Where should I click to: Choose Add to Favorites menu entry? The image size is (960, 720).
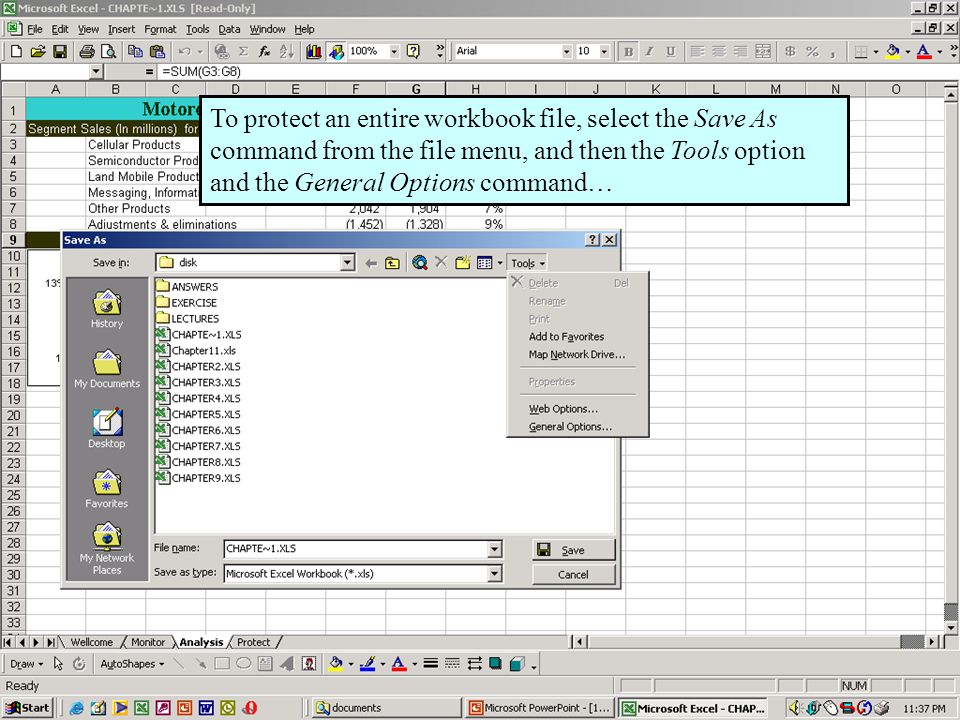click(566, 337)
